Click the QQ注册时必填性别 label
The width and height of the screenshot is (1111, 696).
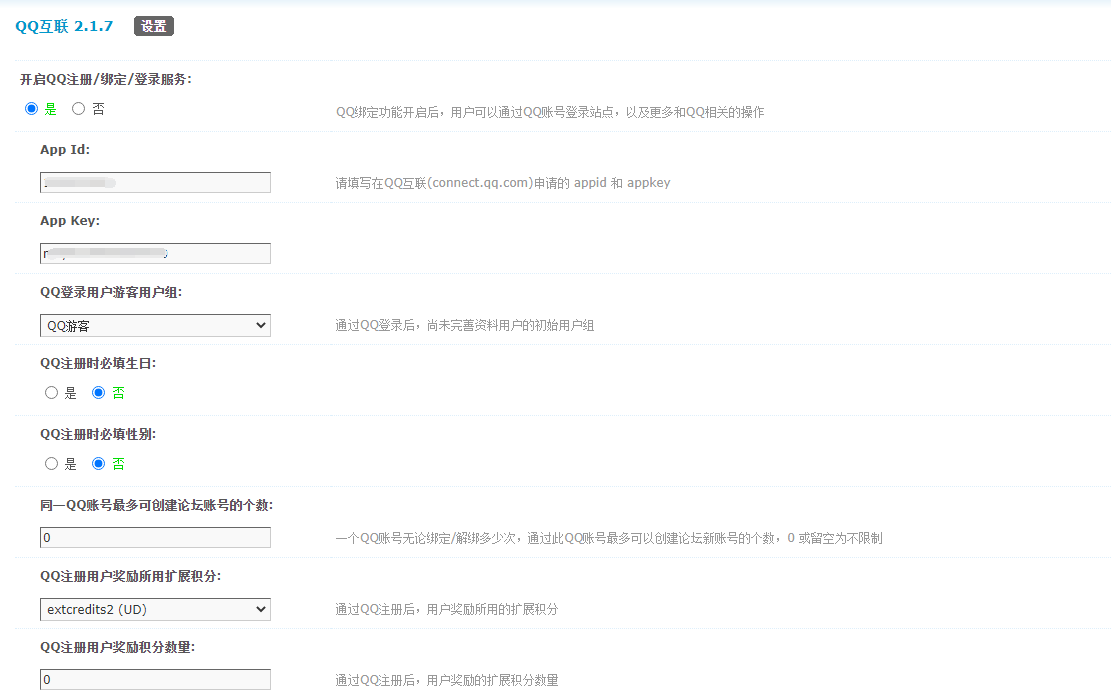(98, 434)
